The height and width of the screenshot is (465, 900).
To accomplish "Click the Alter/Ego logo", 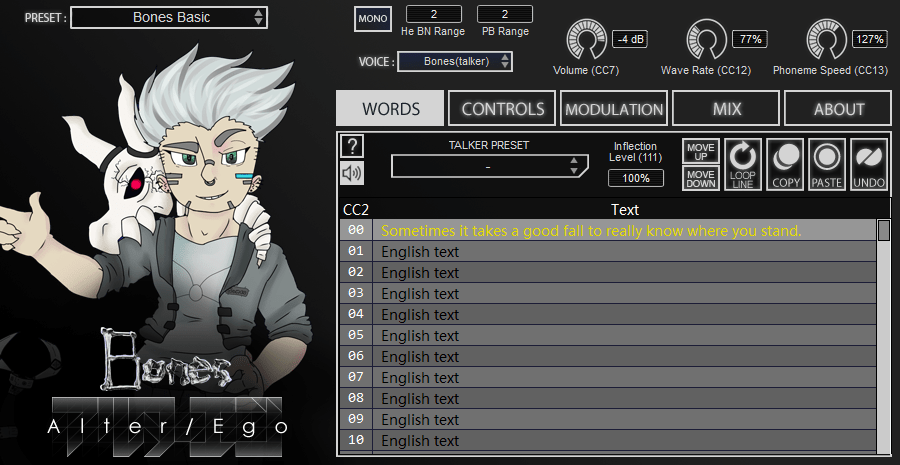I will pos(168,427).
